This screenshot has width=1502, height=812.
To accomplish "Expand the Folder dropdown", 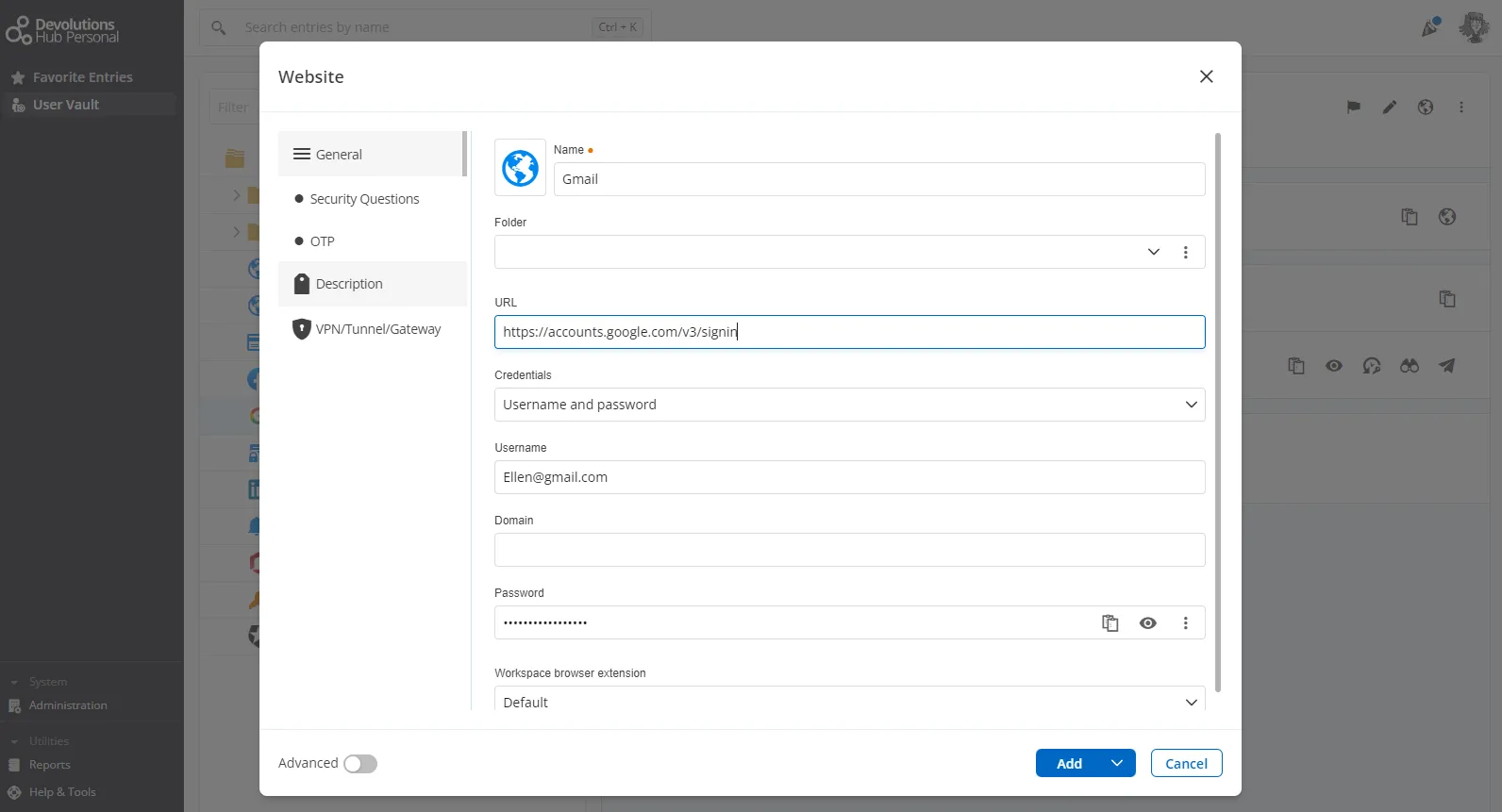I will pyautogui.click(x=1153, y=252).
